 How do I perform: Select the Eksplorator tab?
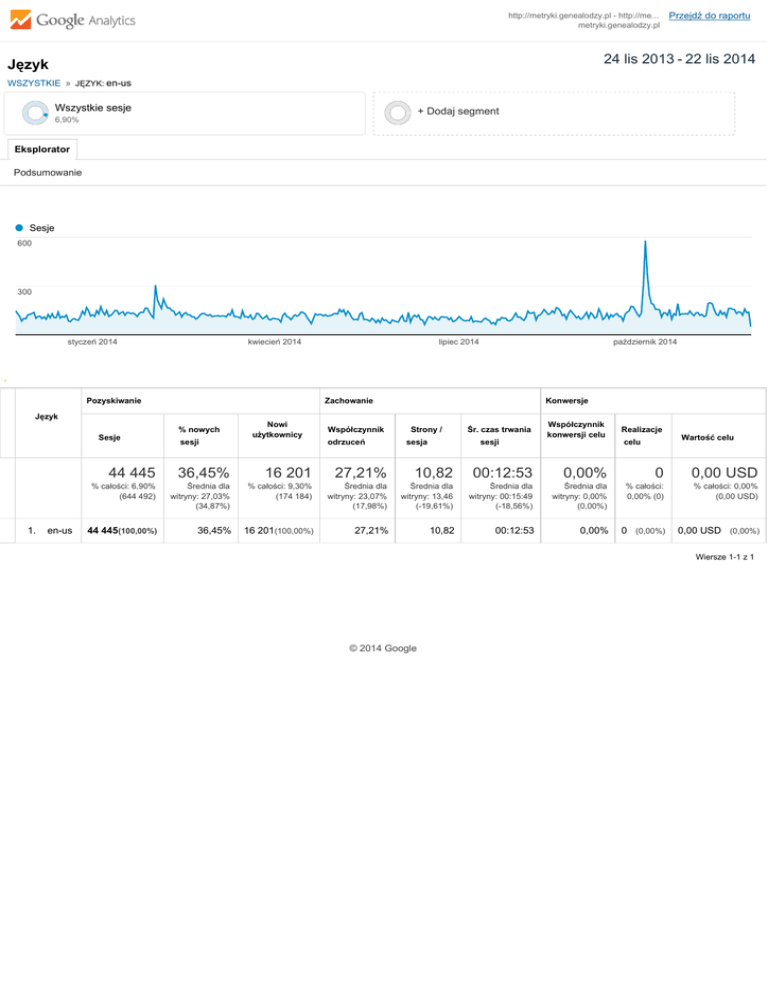[42, 149]
